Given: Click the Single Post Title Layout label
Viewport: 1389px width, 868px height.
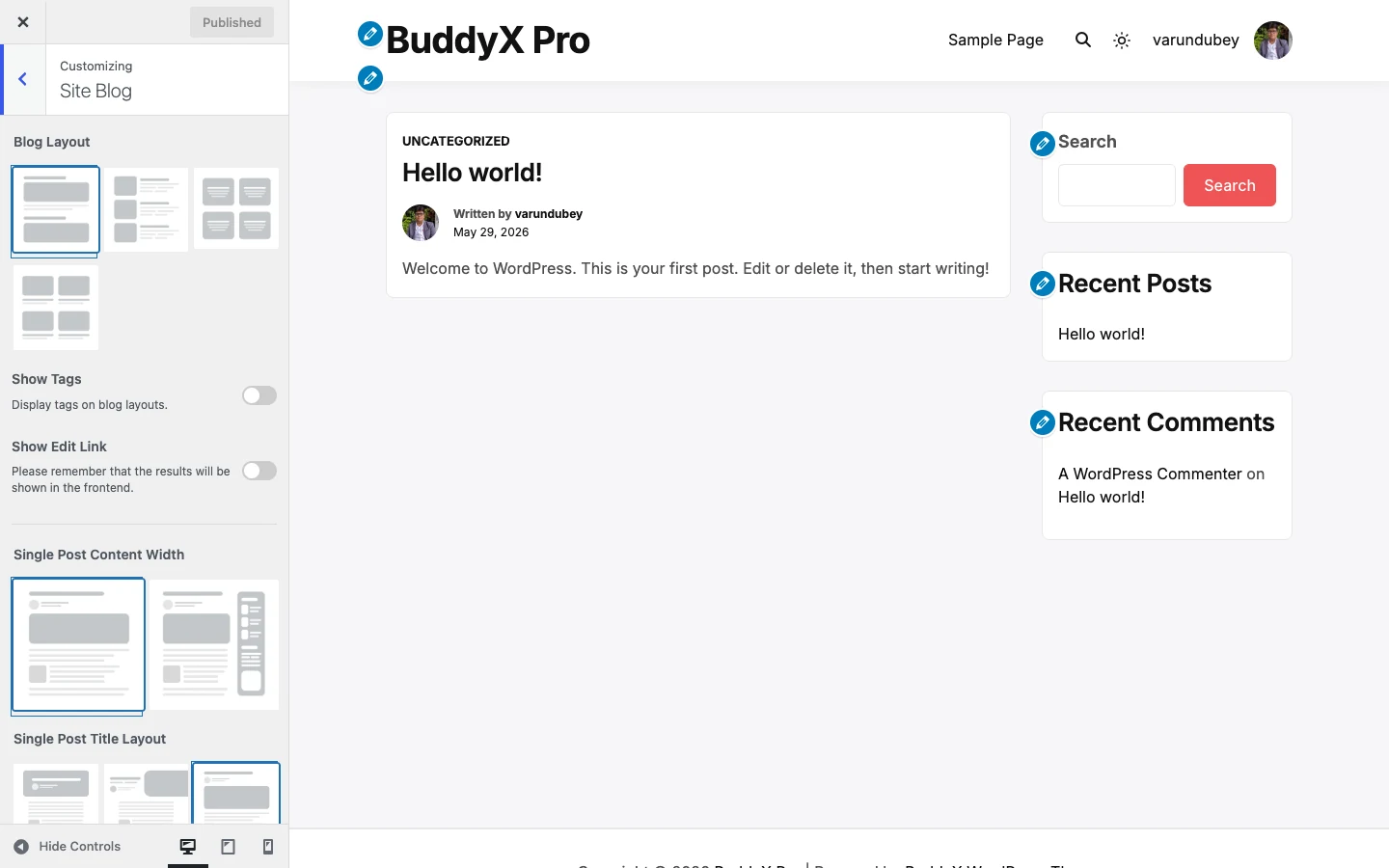Looking at the screenshot, I should click(x=90, y=739).
